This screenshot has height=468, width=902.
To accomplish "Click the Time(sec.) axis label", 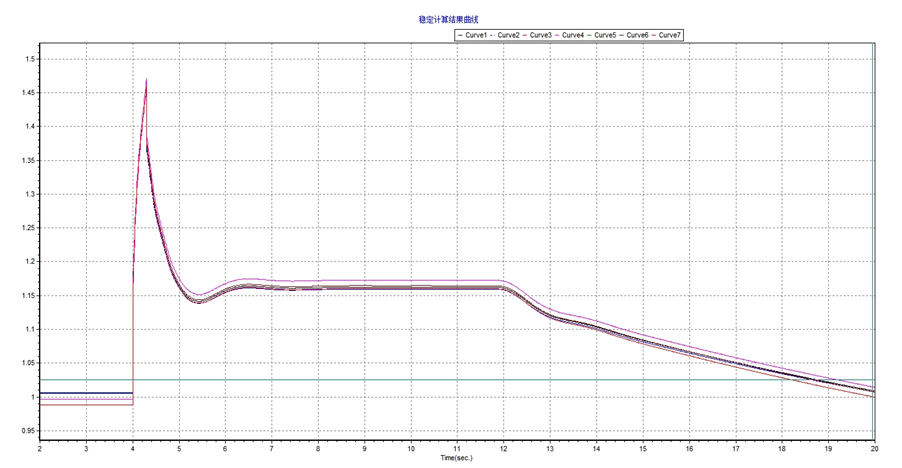I will (457, 457).
